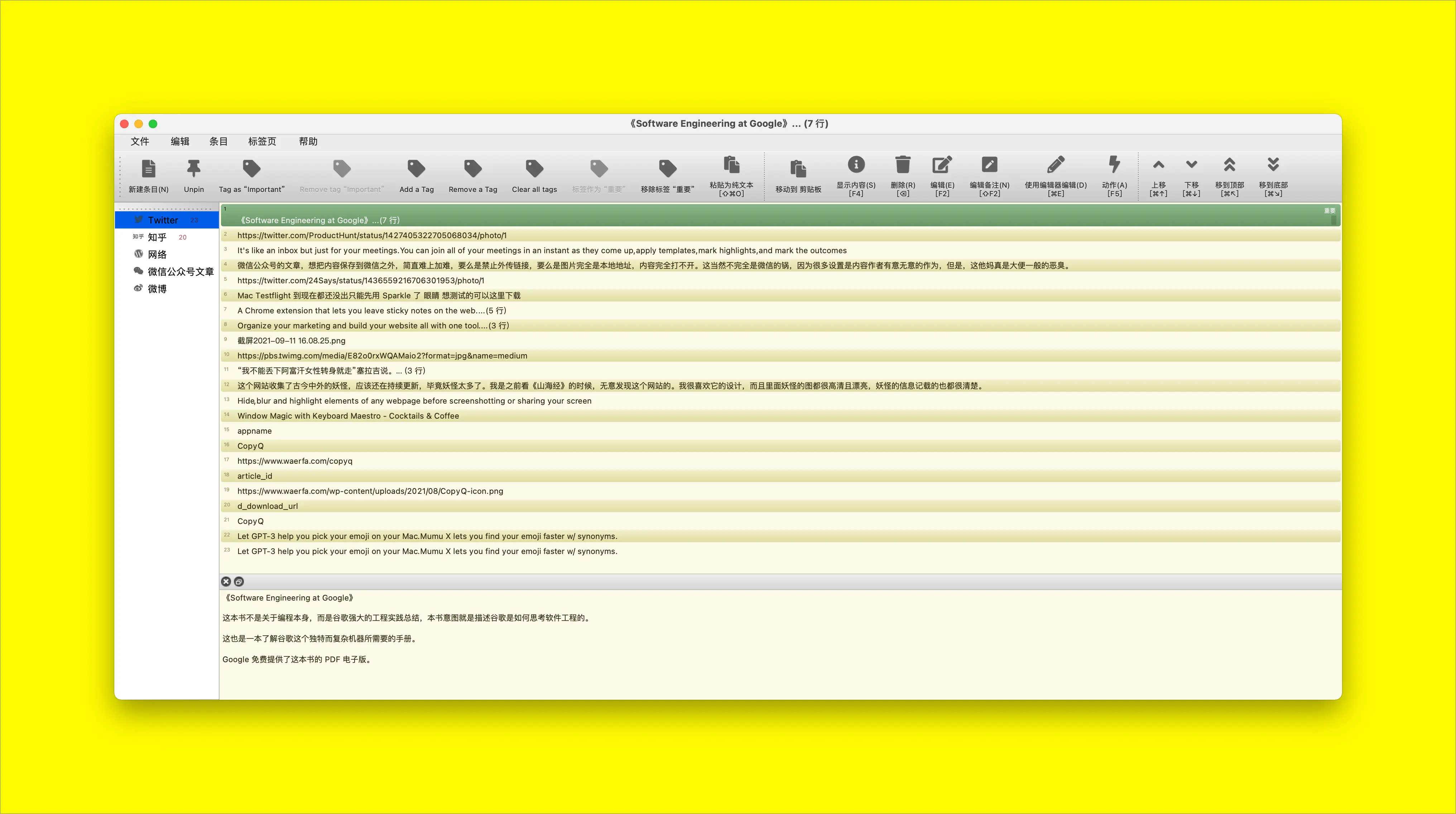The height and width of the screenshot is (814, 1456).
Task: Detach the preview panel with float icon
Action: coord(239,582)
